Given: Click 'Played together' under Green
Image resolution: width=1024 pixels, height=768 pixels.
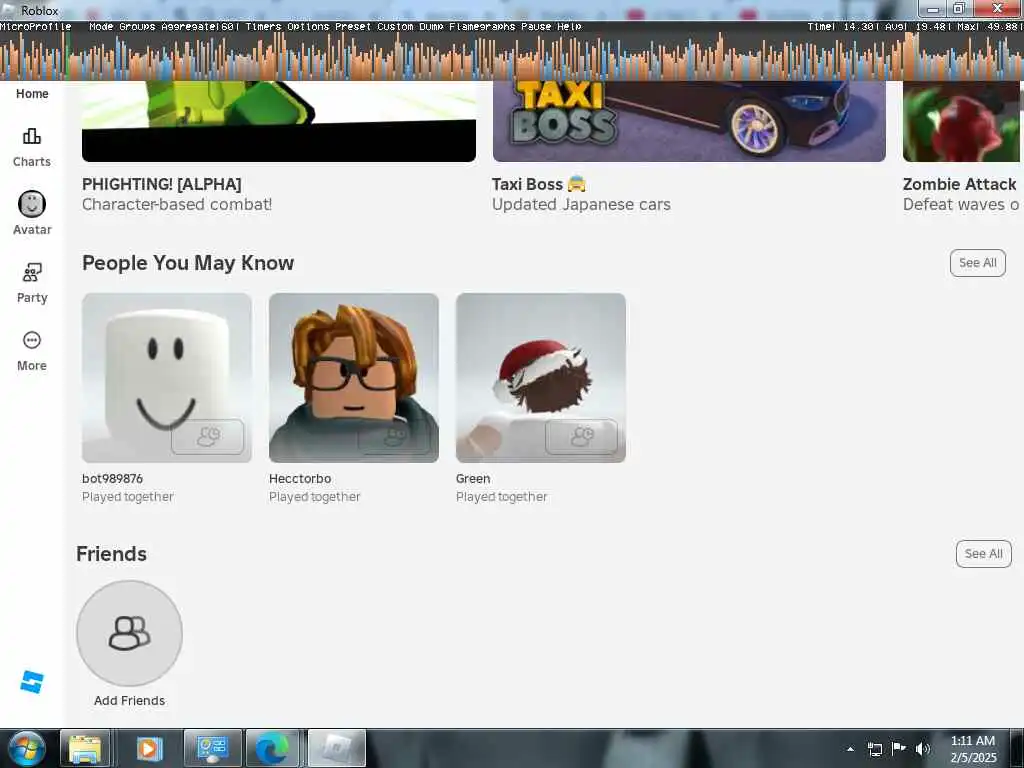Looking at the screenshot, I should (x=502, y=497).
